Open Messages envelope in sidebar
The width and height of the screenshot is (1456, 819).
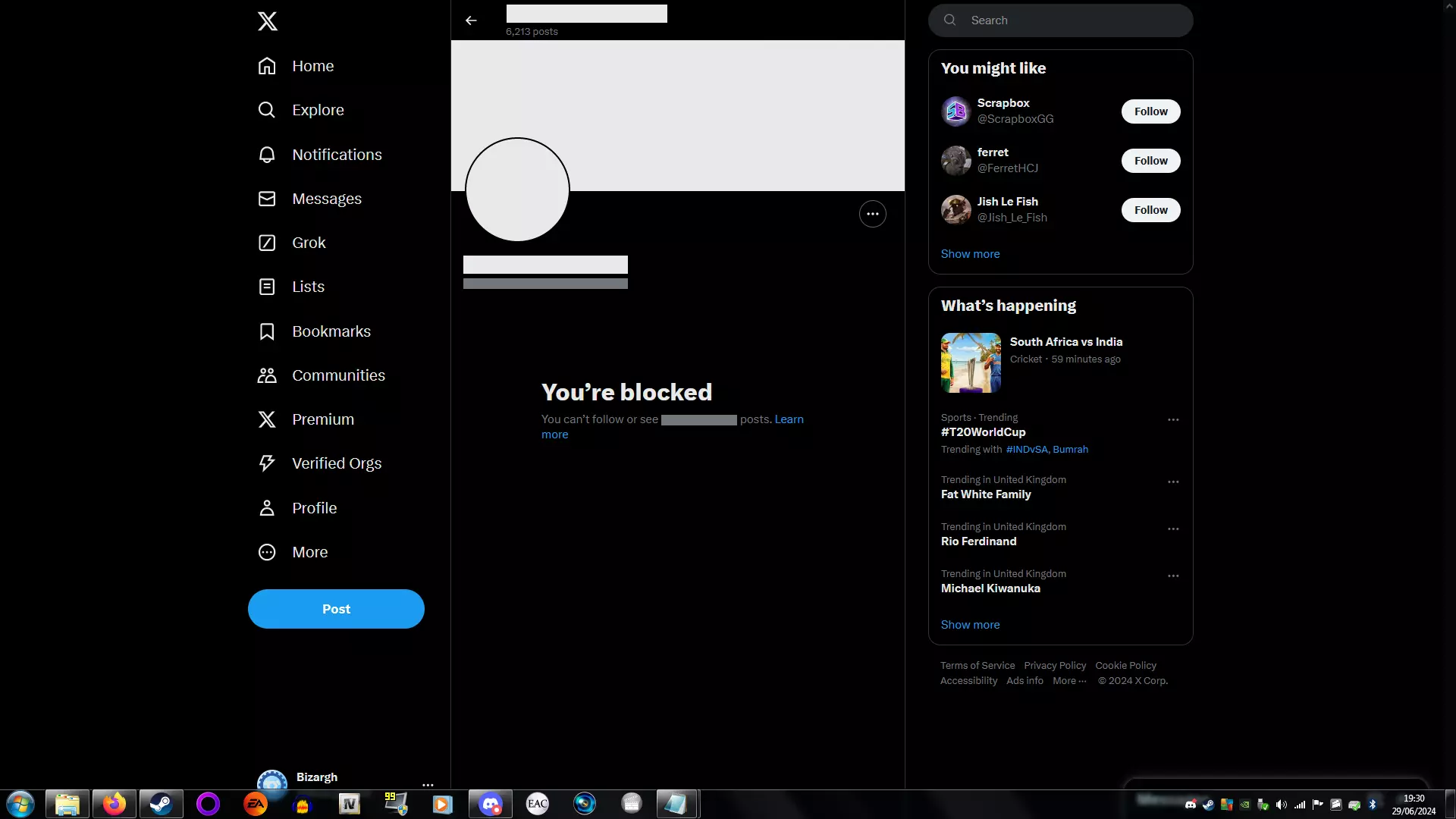[x=267, y=199]
